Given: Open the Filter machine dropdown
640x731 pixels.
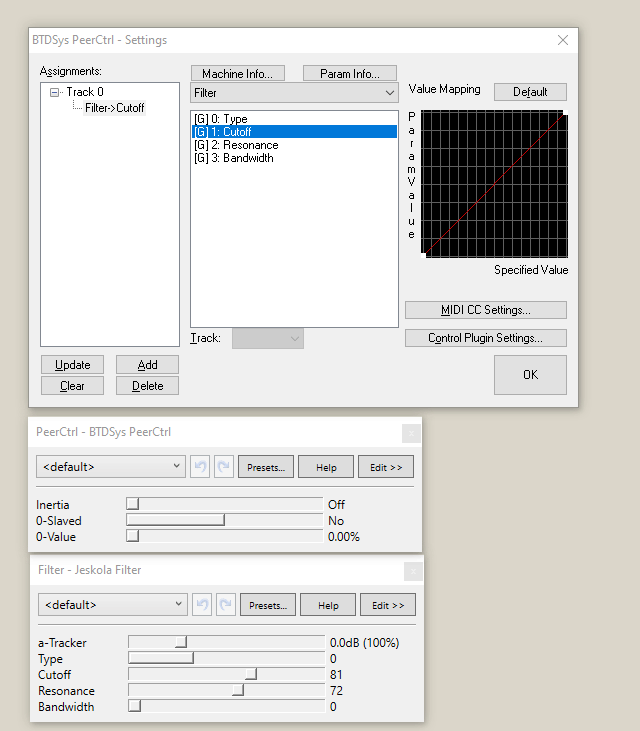Looking at the screenshot, I should tap(294, 93).
